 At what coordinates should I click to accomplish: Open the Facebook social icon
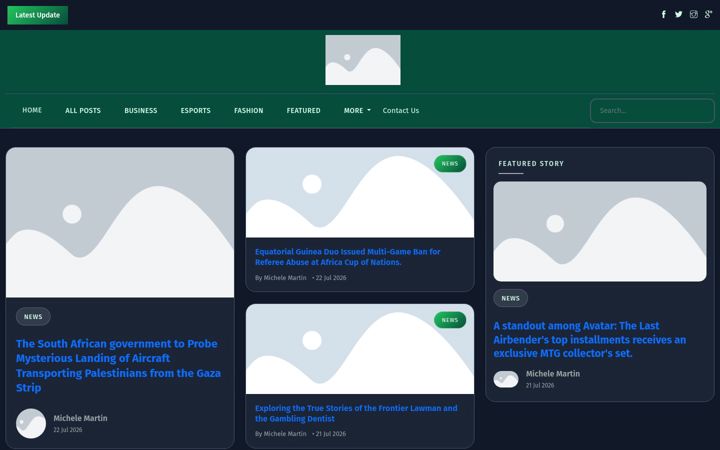[x=664, y=14]
